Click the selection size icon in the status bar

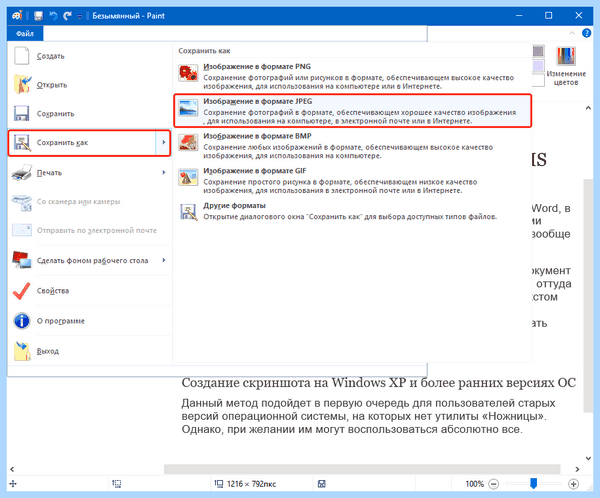(x=117, y=484)
